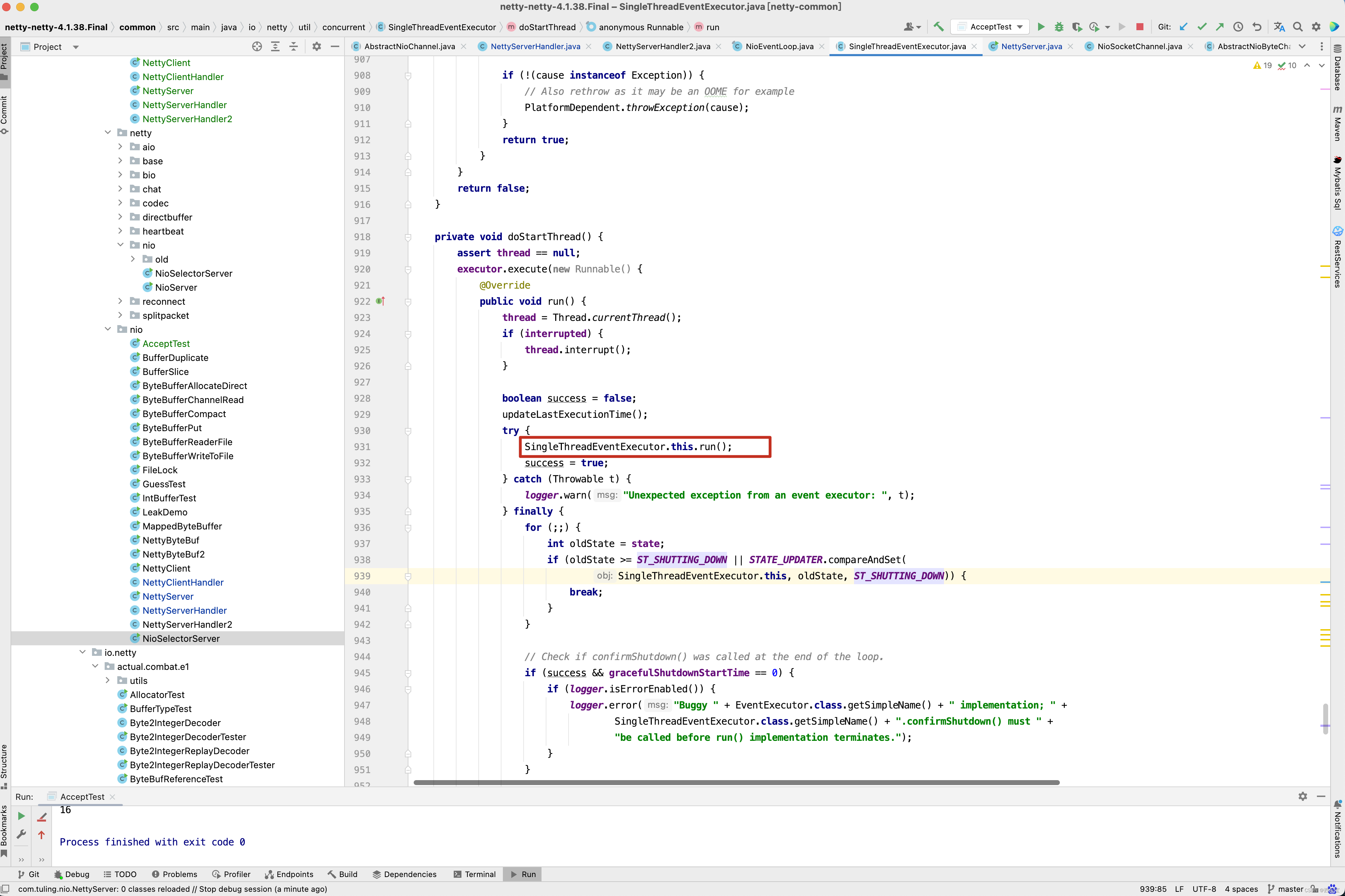
Task: Click Git update project arrow
Action: 1183,27
